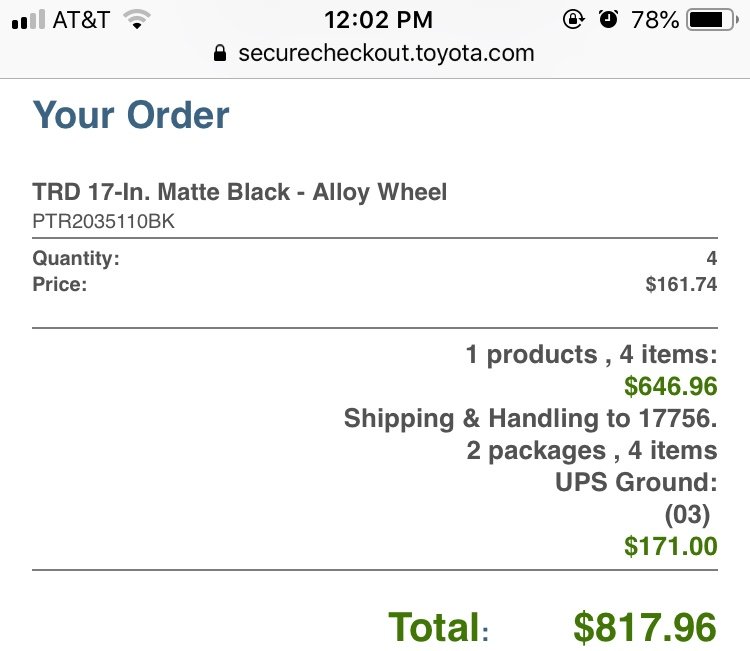Open TRD 17-In. Matte Black Alloy Wheel
Viewport: 750px width, 651px height.
[240, 192]
